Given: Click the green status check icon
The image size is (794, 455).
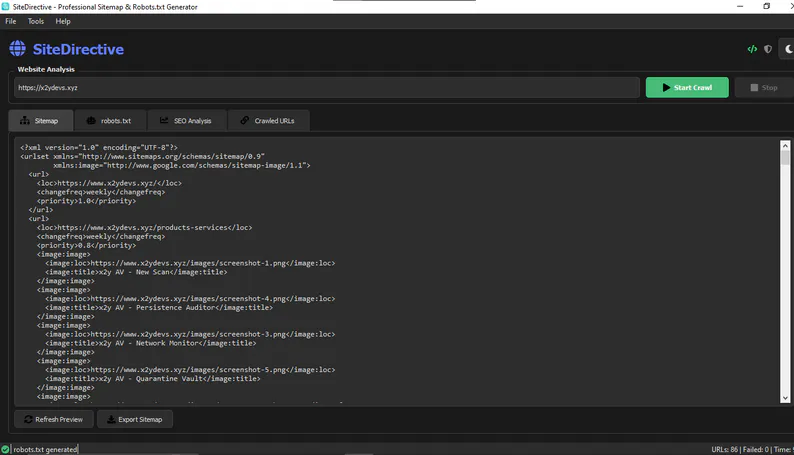Looking at the screenshot, I should pyautogui.click(x=5, y=449).
